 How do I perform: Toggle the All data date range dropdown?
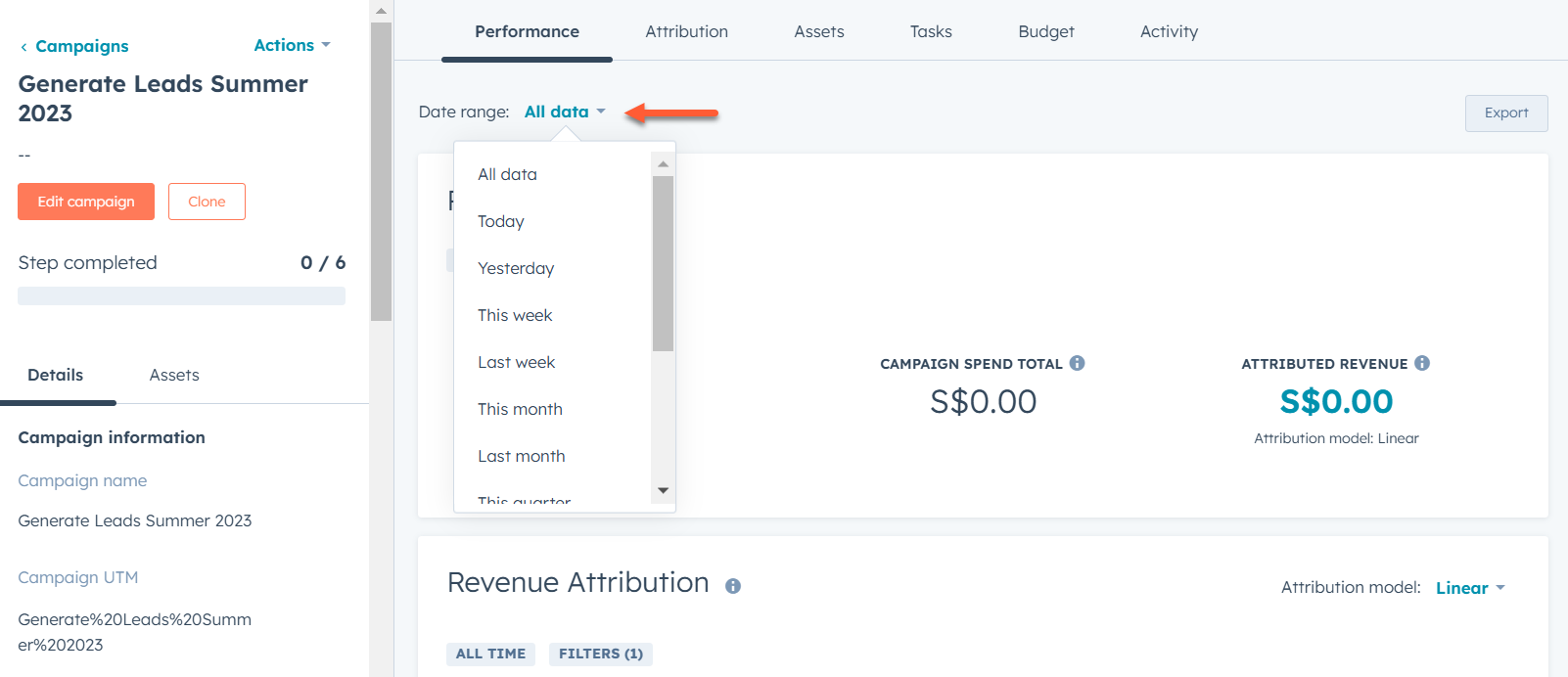565,112
